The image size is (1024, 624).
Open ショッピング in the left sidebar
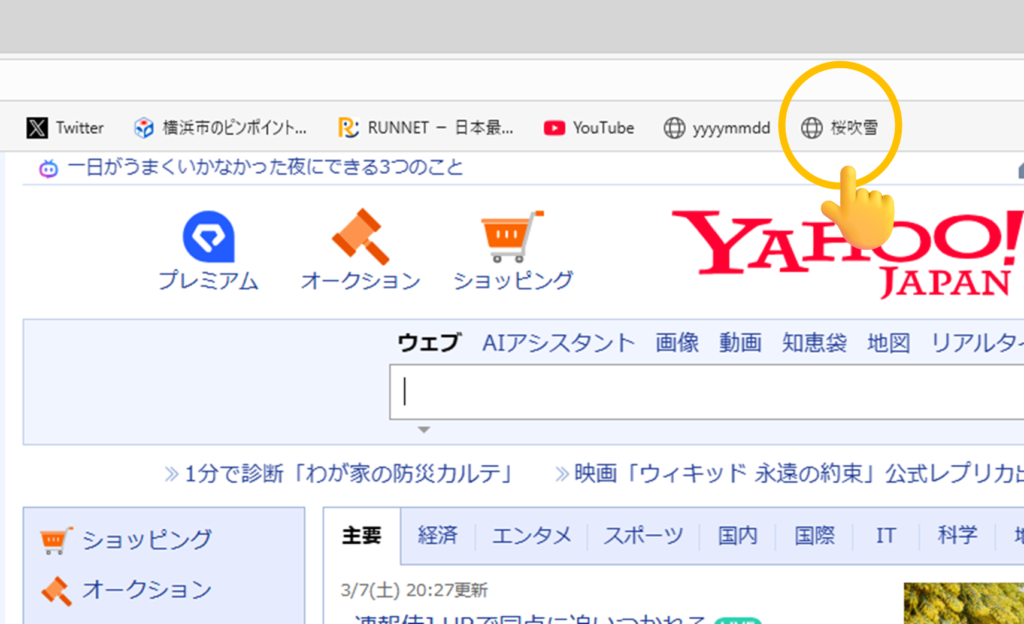[146, 540]
